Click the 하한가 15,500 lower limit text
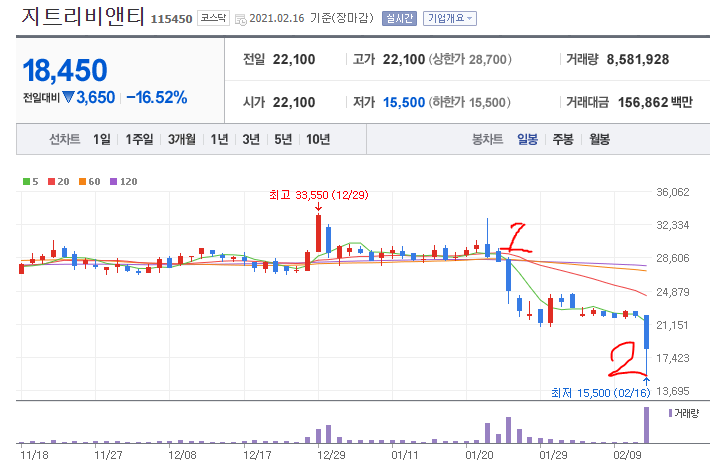The height and width of the screenshot is (470, 710). 469,102
